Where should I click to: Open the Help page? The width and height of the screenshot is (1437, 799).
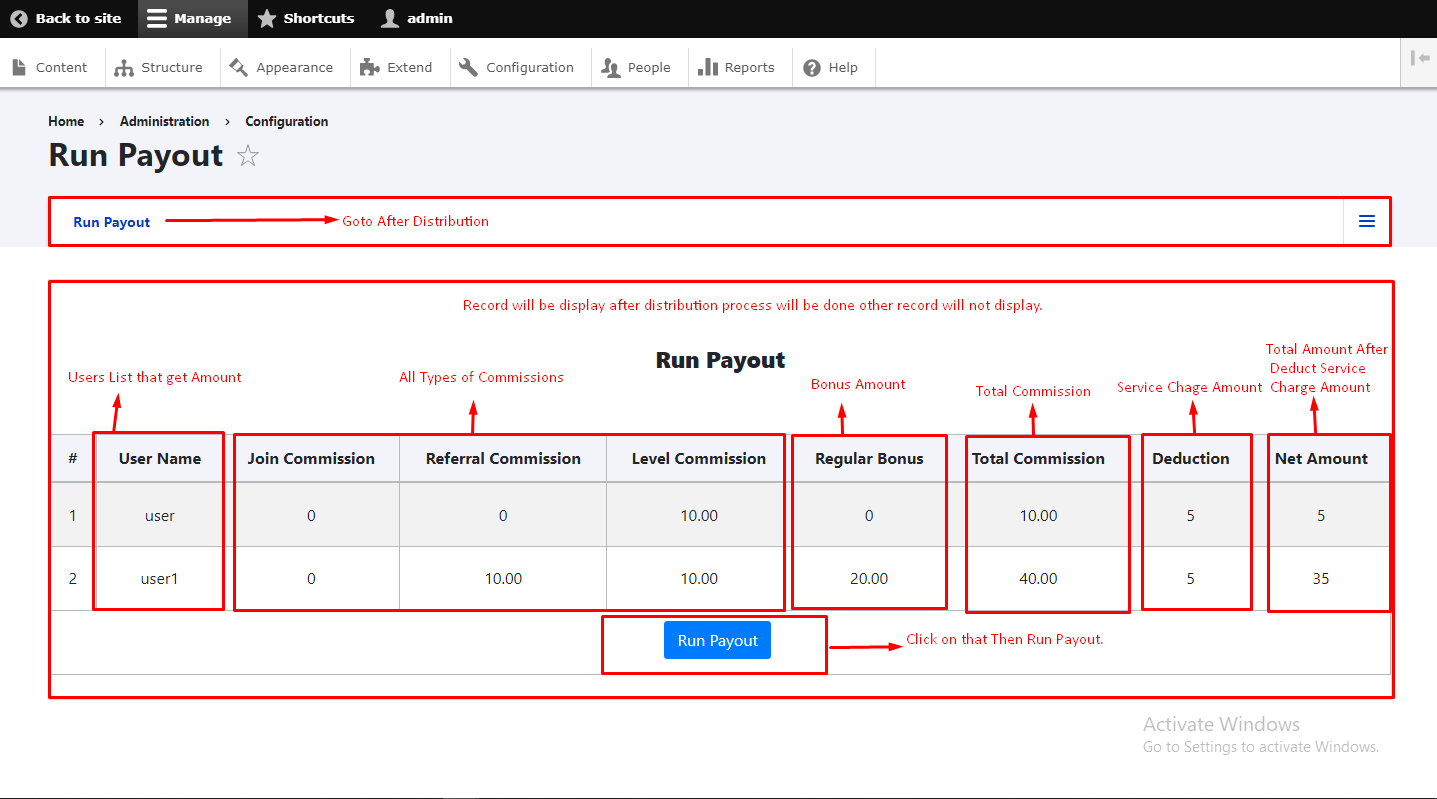(x=831, y=67)
